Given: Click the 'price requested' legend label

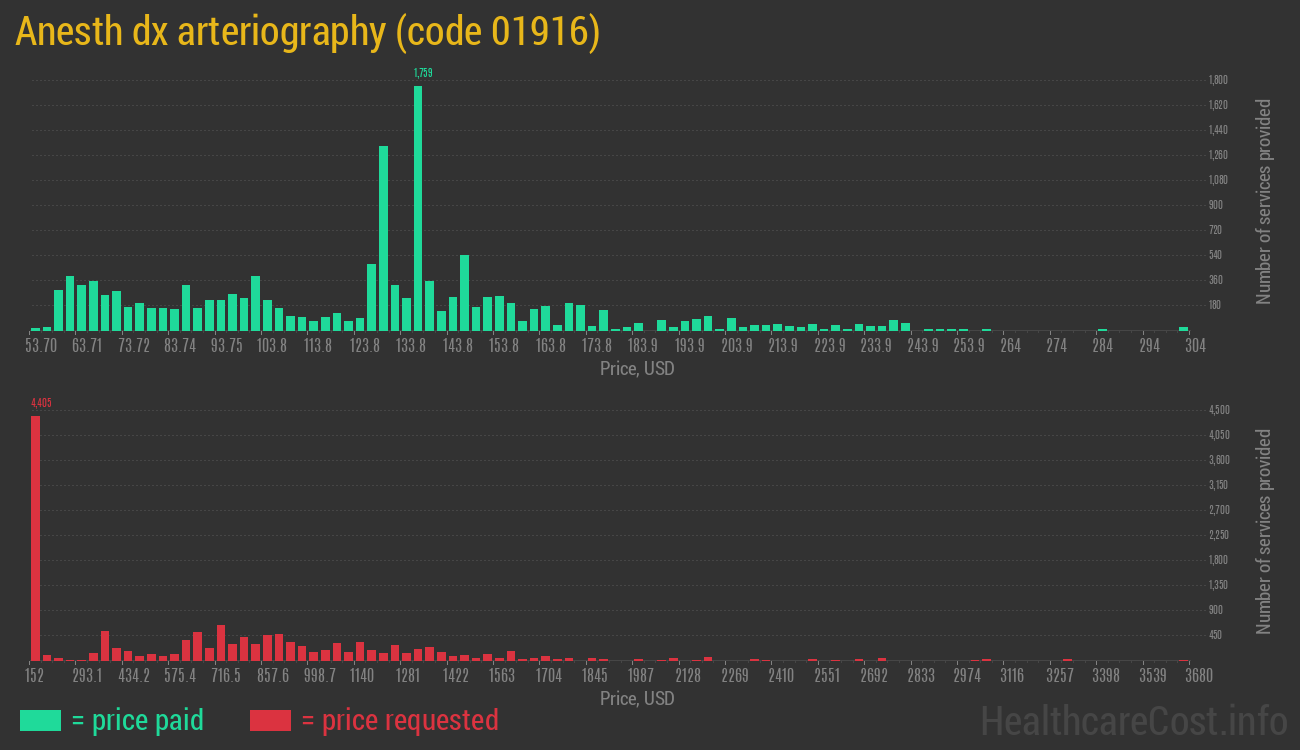Looking at the screenshot, I should click(399, 720).
